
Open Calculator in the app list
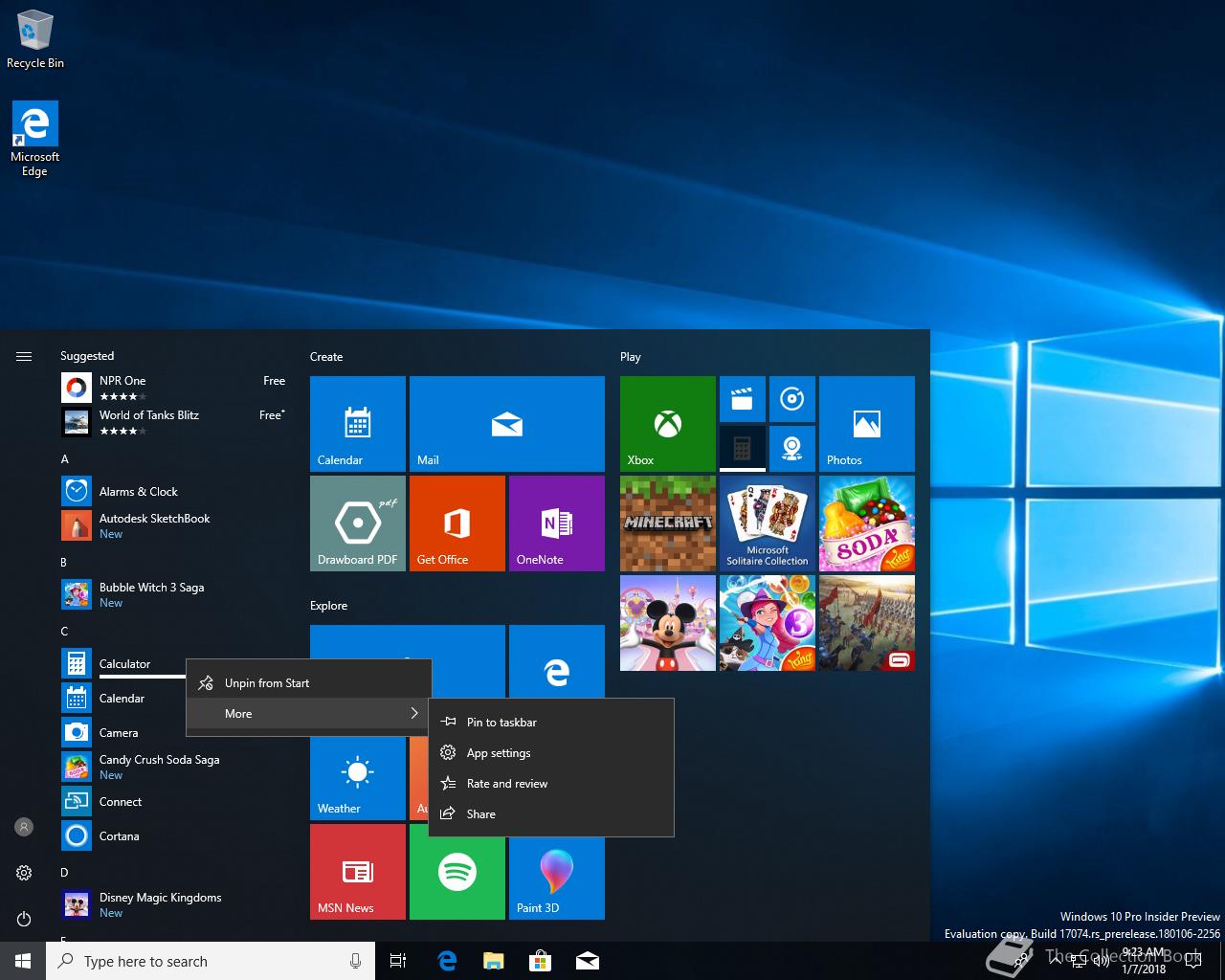124,663
